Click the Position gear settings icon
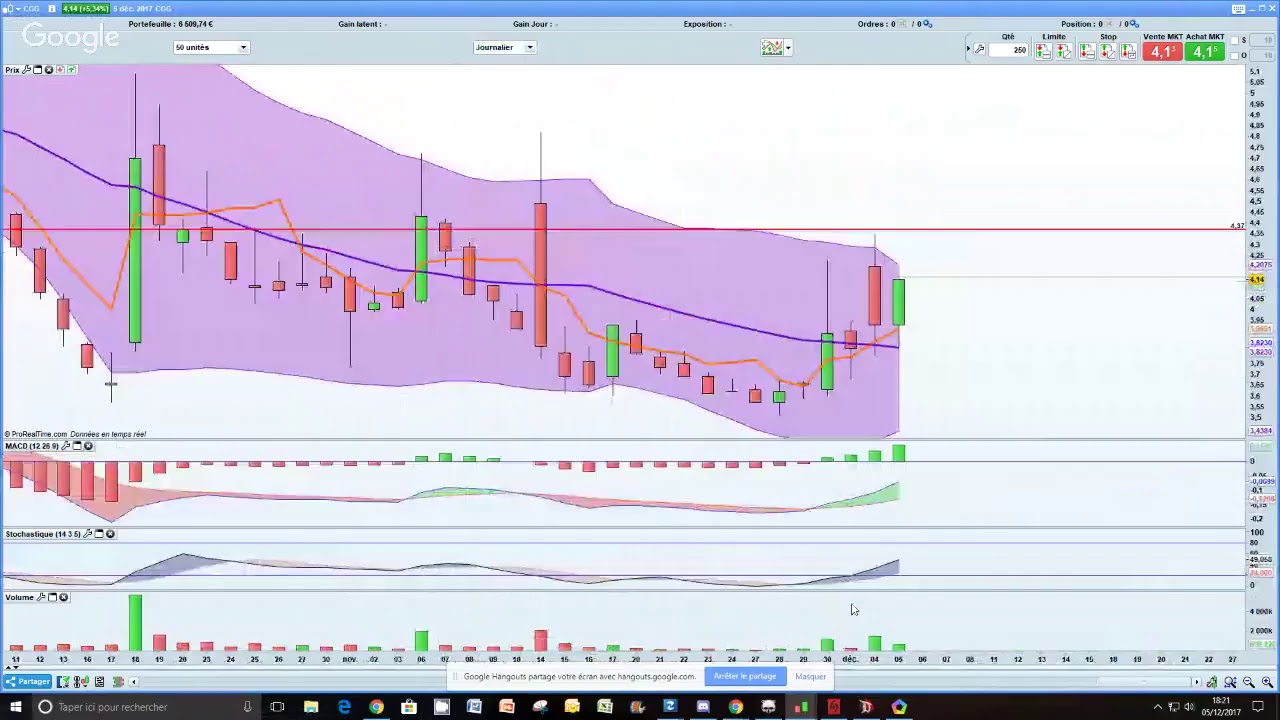Viewport: 1280px width, 720px height. tap(1134, 24)
